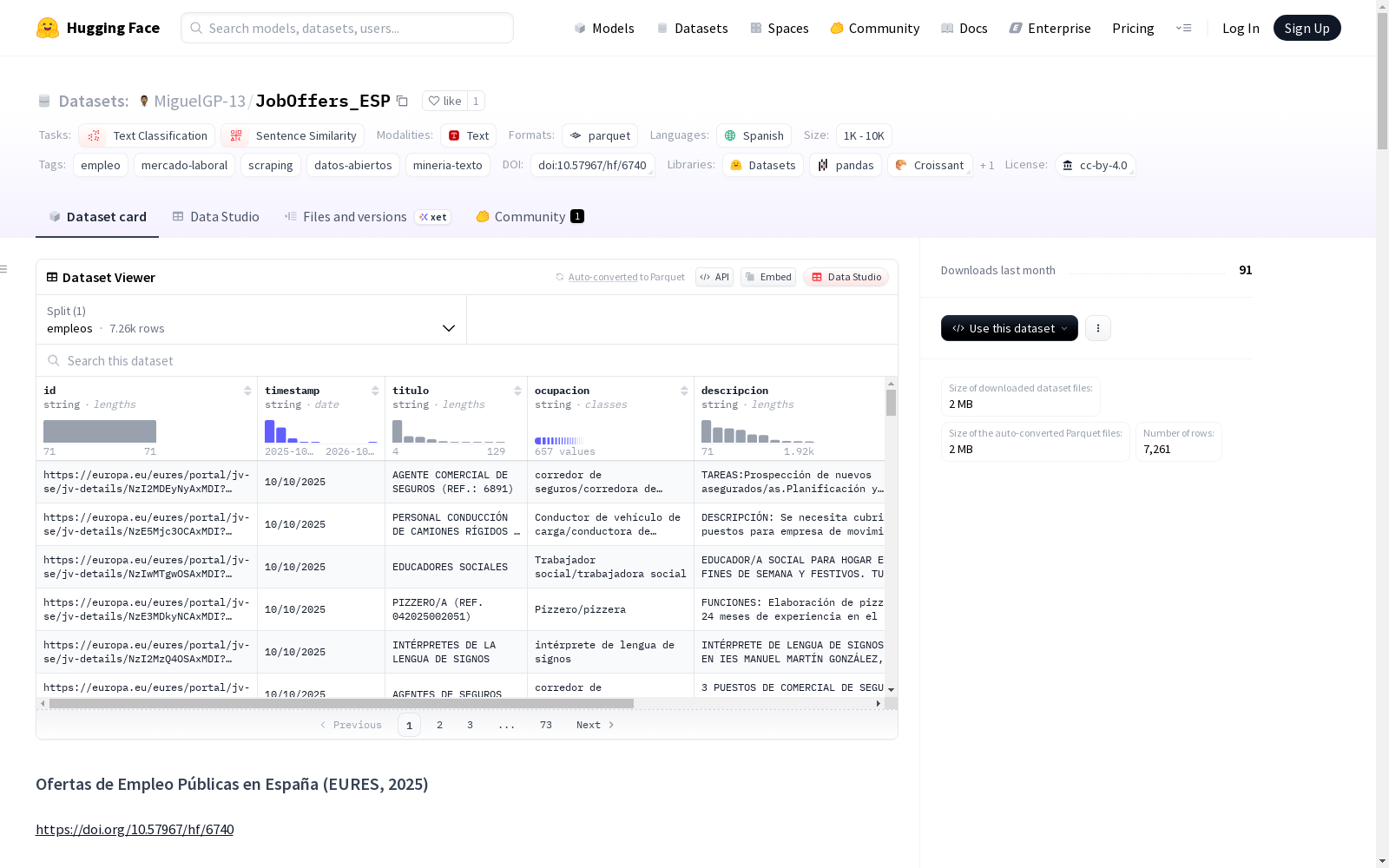
Task: Click the Sign Up button
Action: click(1307, 28)
